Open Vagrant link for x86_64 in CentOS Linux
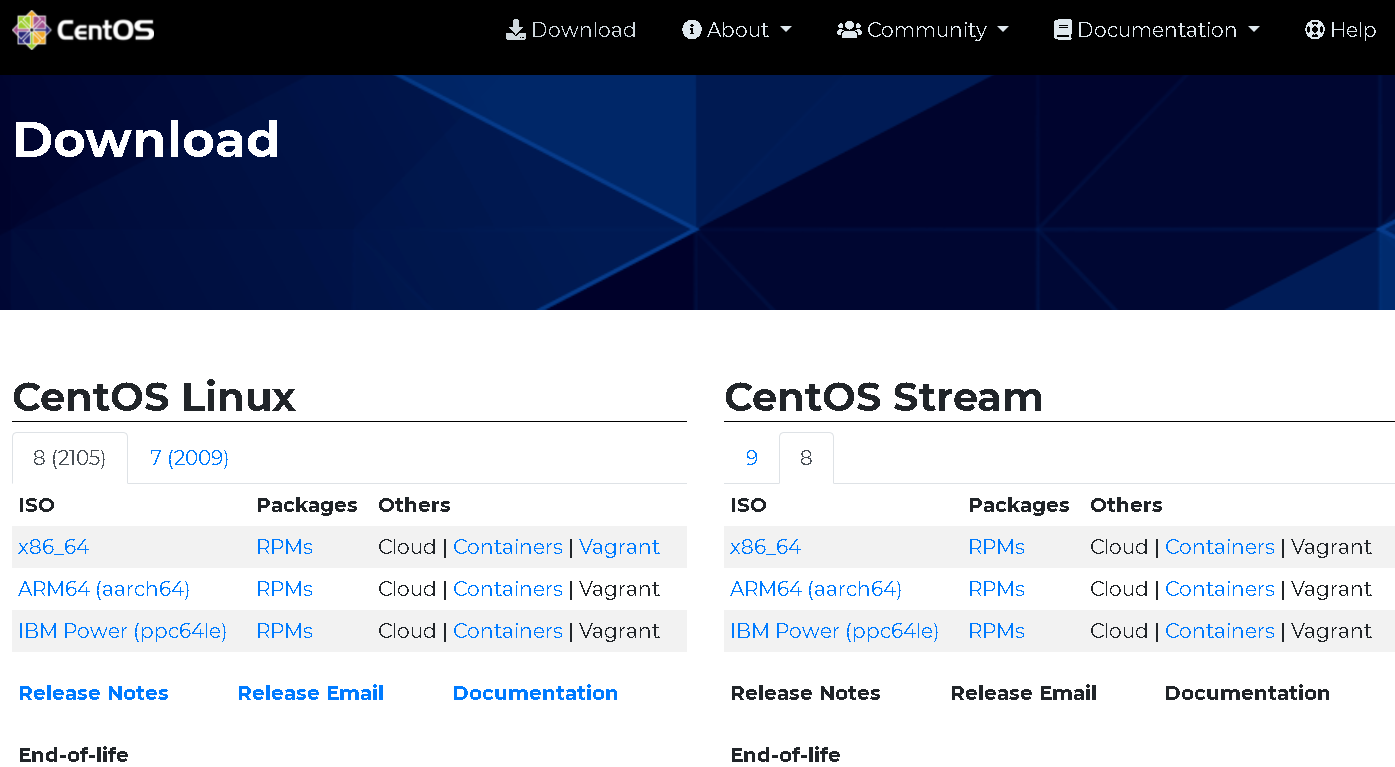The width and height of the screenshot is (1395, 767). tap(619, 547)
